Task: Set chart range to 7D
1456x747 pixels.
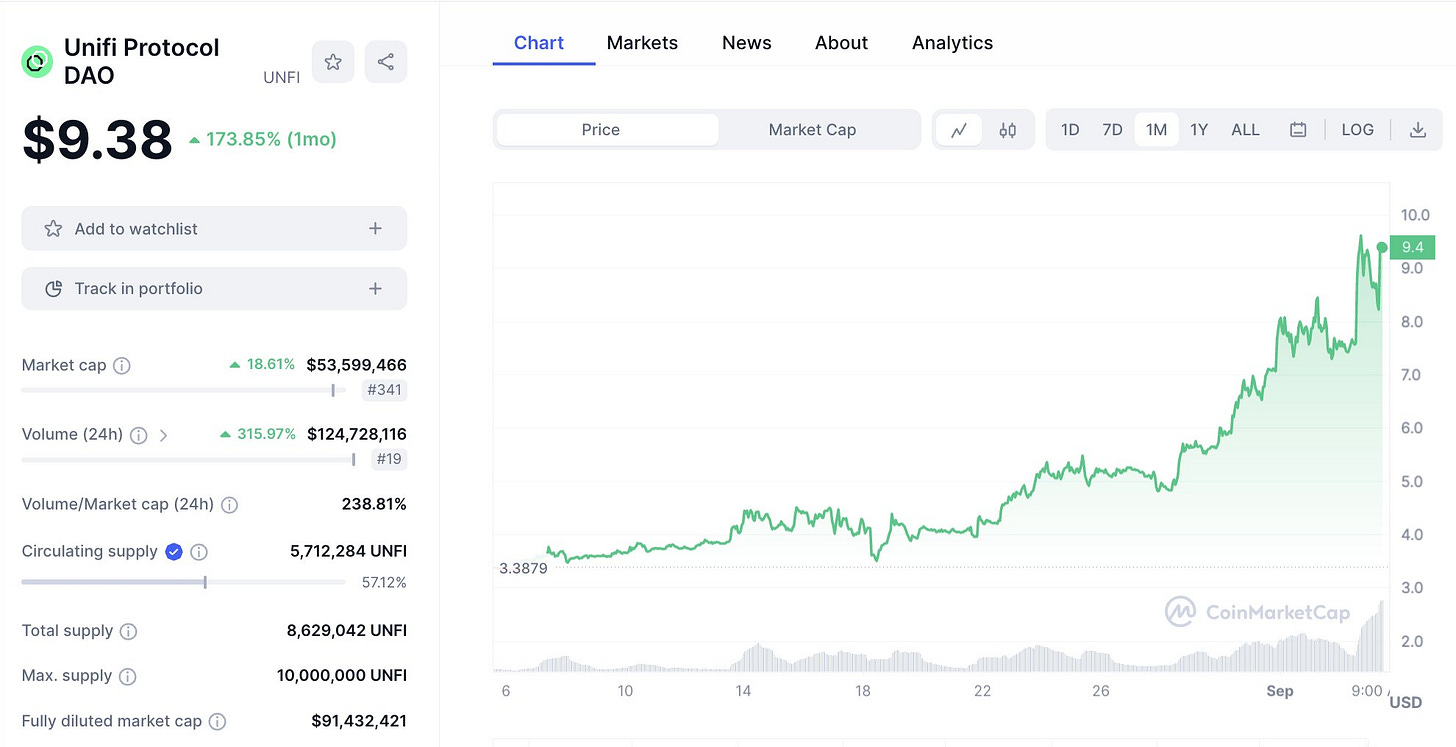Action: (x=1112, y=130)
